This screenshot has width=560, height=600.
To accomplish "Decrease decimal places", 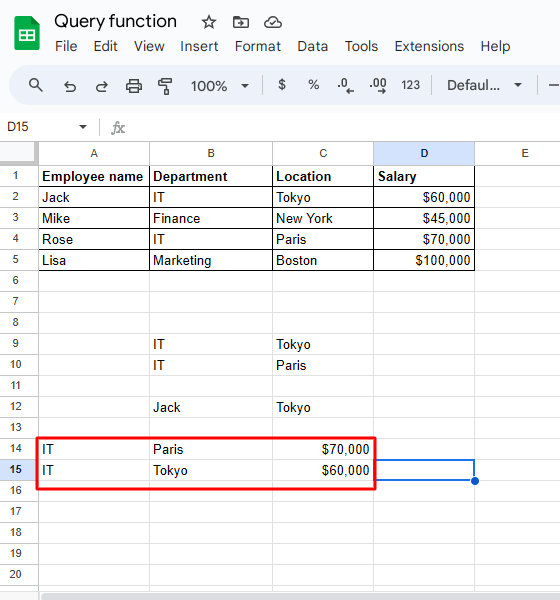I will pos(345,85).
